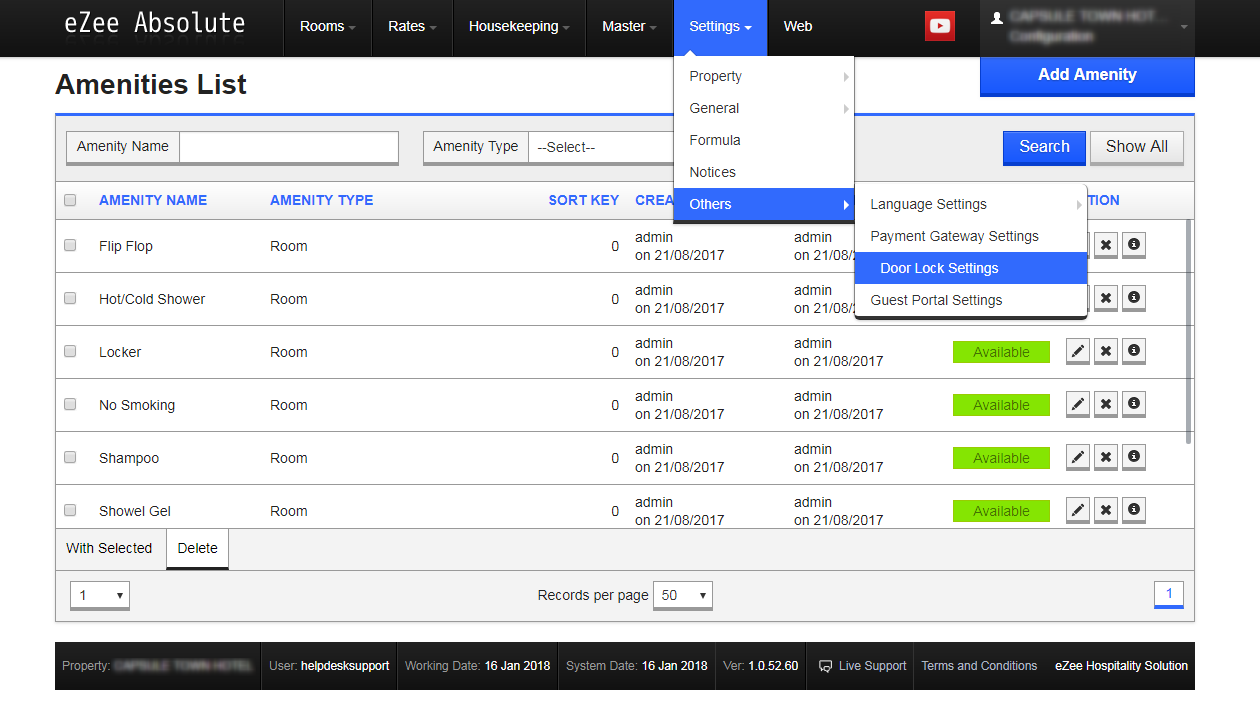Viewport: 1260px width, 722px height.
Task: Check the Flip Flop row checkbox
Action: pyautogui.click(x=70, y=245)
